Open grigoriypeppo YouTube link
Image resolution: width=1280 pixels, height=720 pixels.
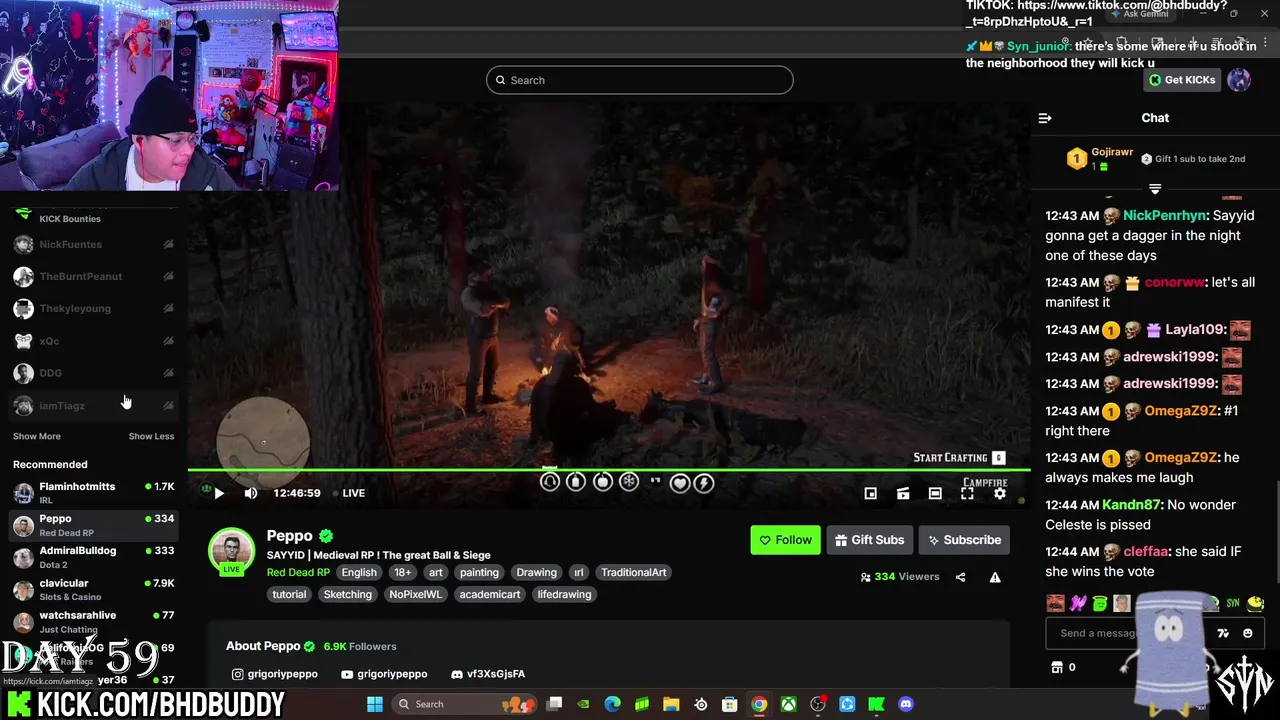click(384, 674)
